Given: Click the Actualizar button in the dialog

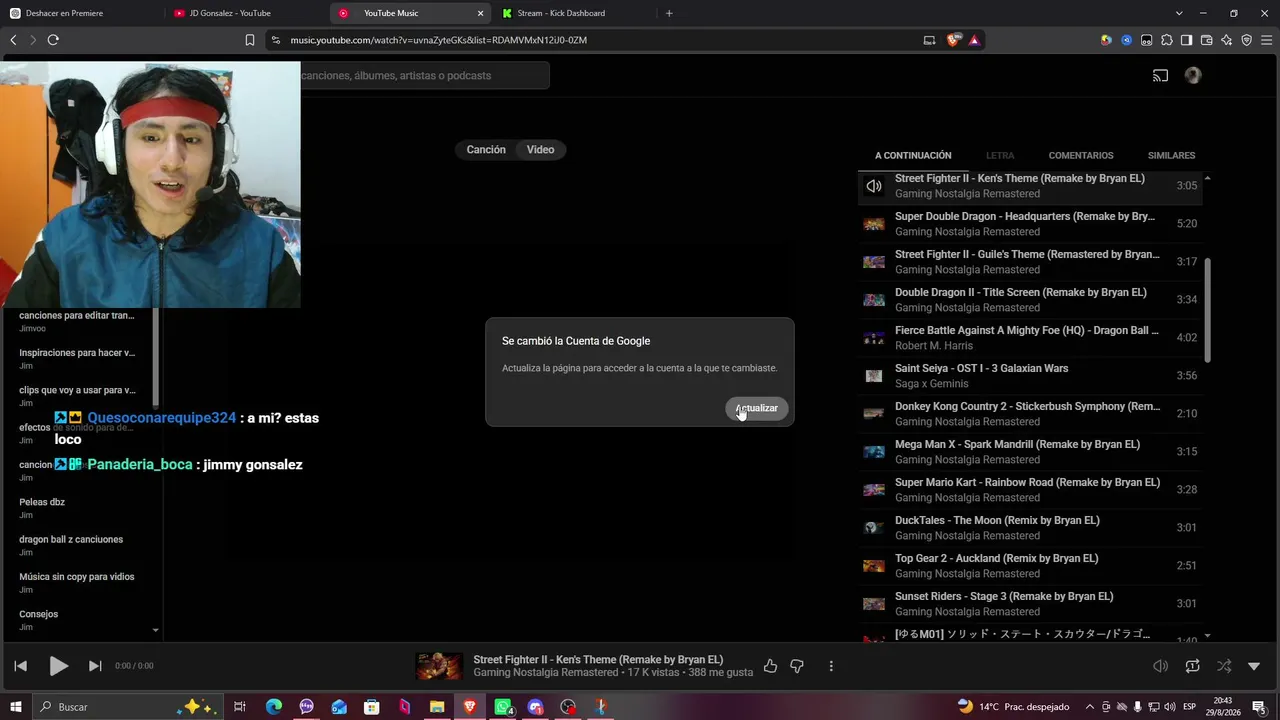Looking at the screenshot, I should pyautogui.click(x=757, y=408).
